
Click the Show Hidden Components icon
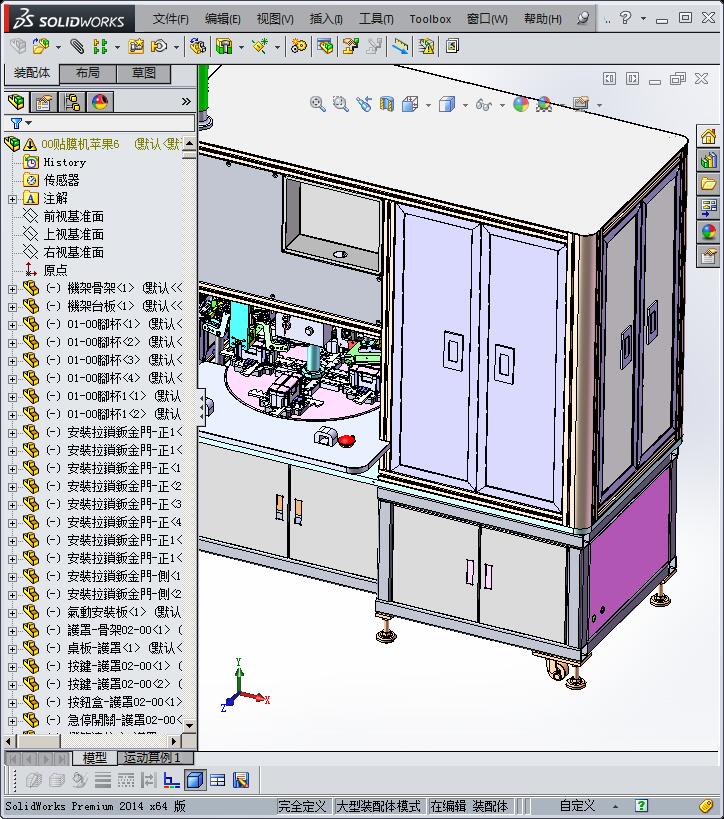click(197, 46)
